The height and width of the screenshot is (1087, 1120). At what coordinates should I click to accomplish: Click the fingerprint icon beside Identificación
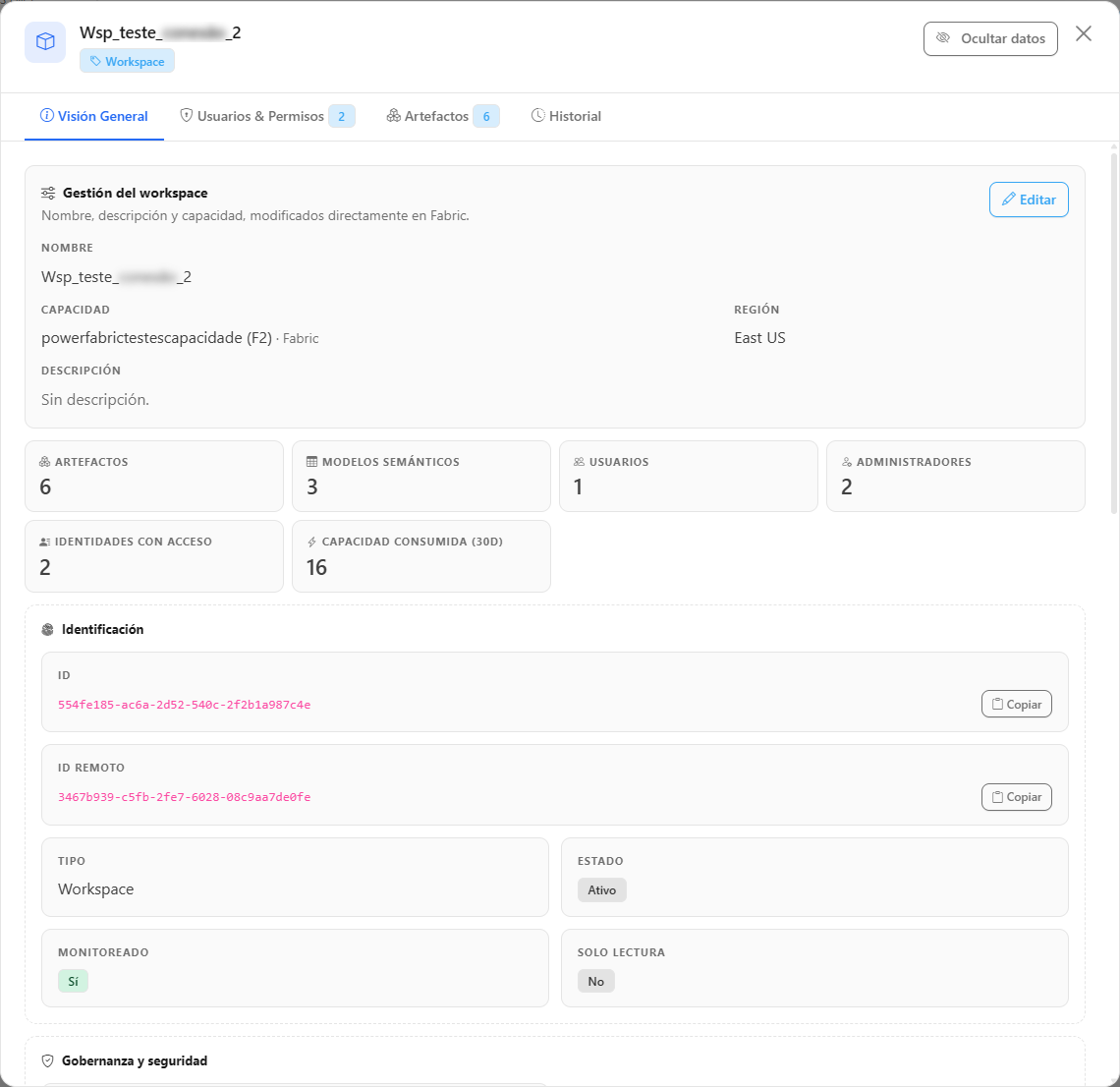(x=48, y=630)
